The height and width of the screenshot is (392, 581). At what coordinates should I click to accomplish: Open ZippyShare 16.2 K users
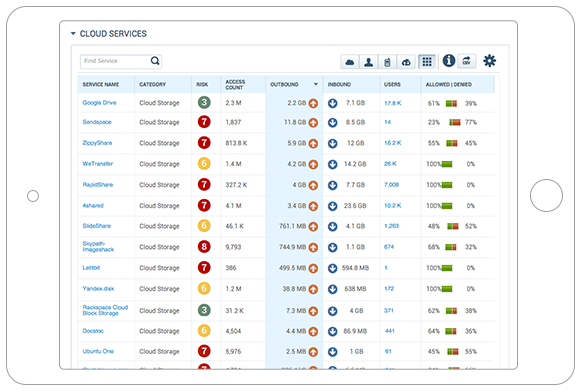point(392,143)
